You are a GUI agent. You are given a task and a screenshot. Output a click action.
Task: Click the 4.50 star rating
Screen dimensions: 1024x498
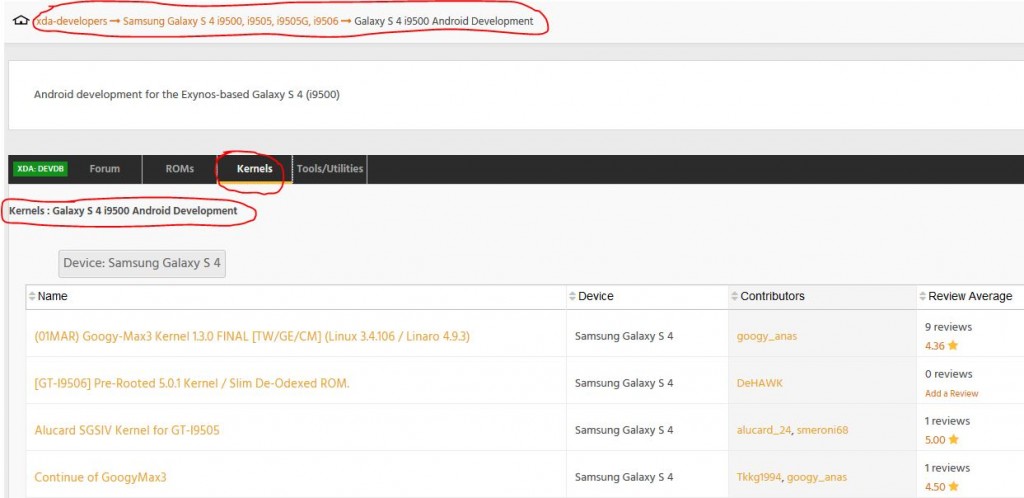(x=942, y=487)
